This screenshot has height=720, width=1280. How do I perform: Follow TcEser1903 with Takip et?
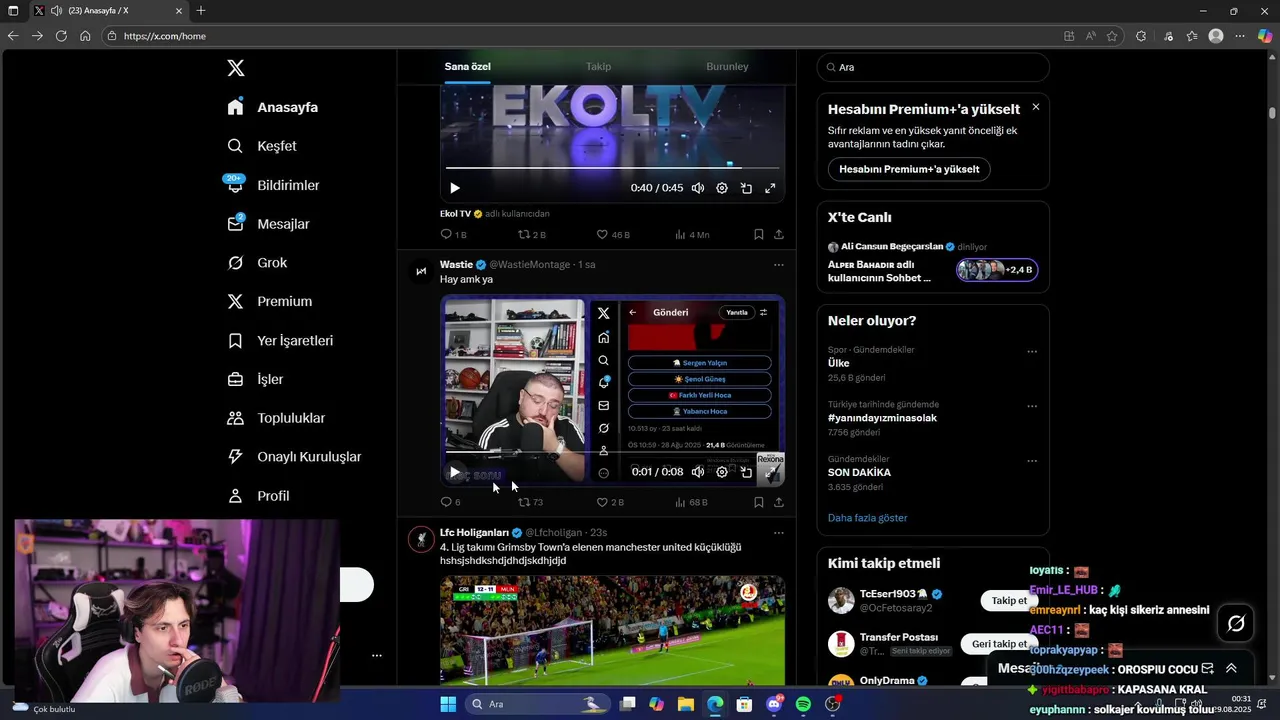tap(1009, 601)
